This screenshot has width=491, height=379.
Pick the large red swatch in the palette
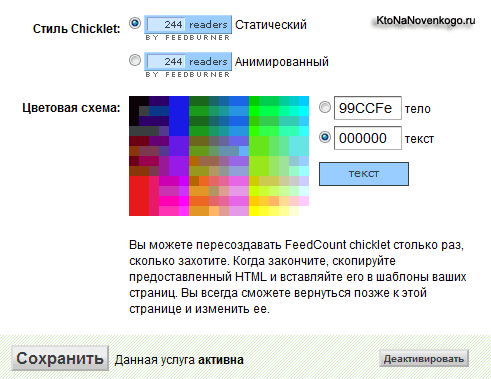pos(139,196)
